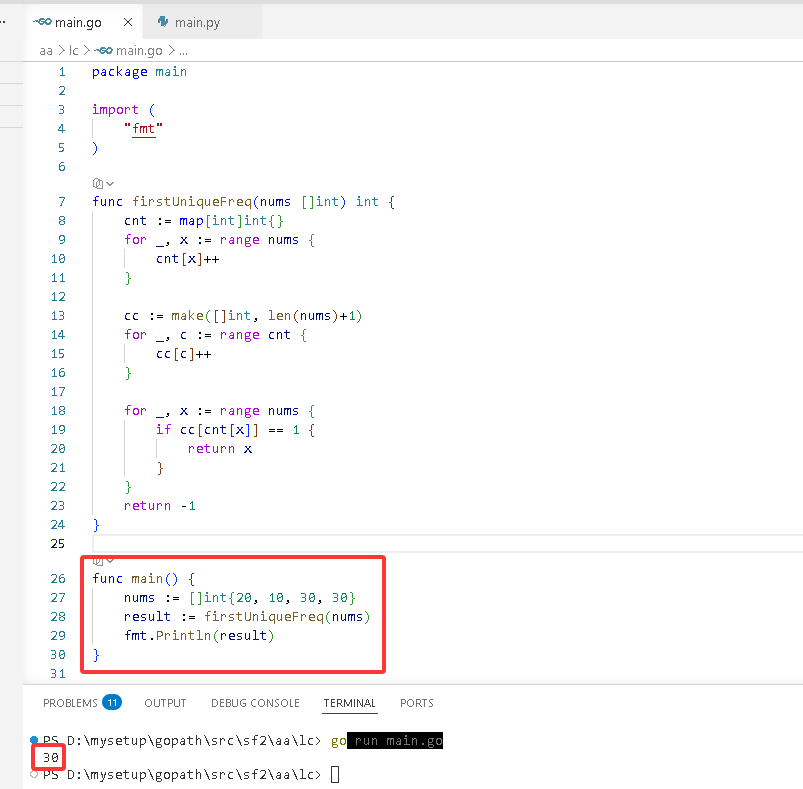Viewport: 803px width, 789px height.
Task: Select the 'aa' breadcrumb segment
Action: coord(46,51)
